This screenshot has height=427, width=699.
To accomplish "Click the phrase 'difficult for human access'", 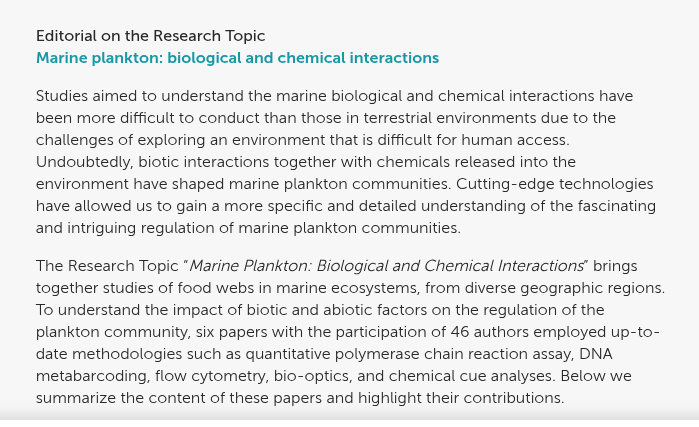I will 473,140.
